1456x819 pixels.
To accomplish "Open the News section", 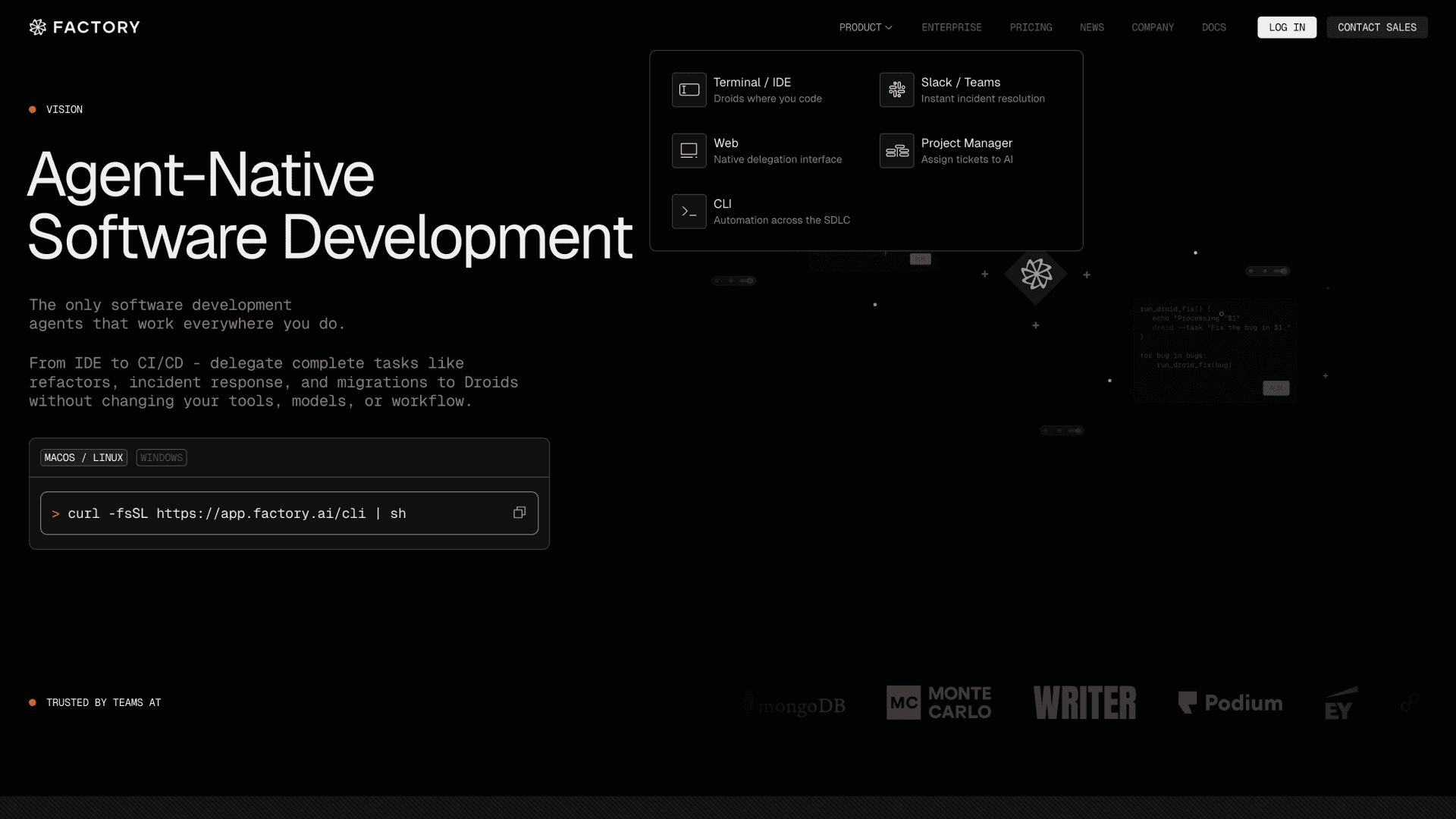I will 1091,27.
